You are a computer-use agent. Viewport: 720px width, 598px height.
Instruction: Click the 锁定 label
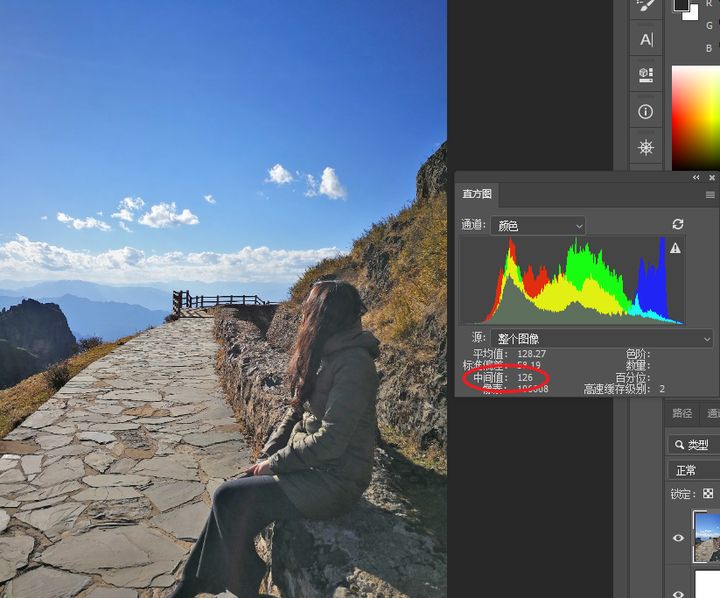(682, 494)
